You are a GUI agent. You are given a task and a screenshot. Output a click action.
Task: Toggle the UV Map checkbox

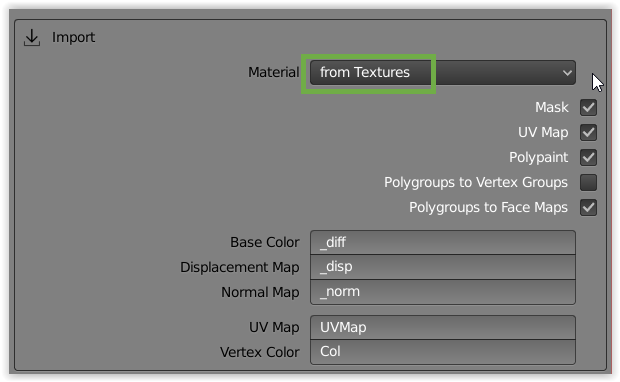click(588, 132)
